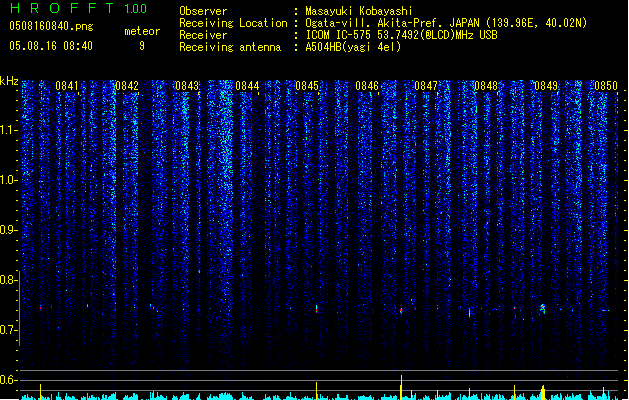
Task: Click the meteor label
Action: 142,31
